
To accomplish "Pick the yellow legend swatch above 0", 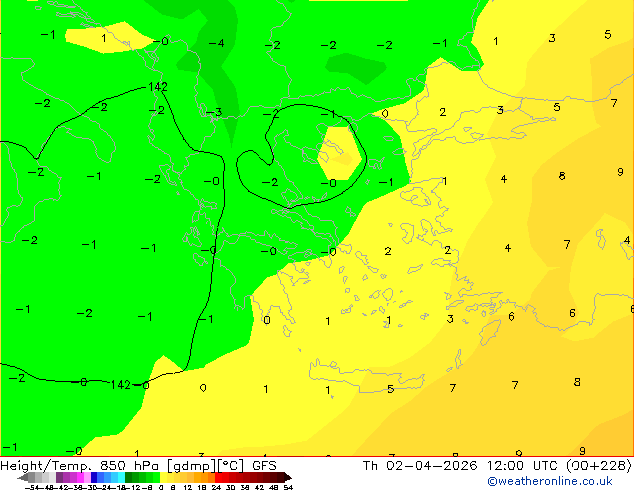I will point(163,477).
